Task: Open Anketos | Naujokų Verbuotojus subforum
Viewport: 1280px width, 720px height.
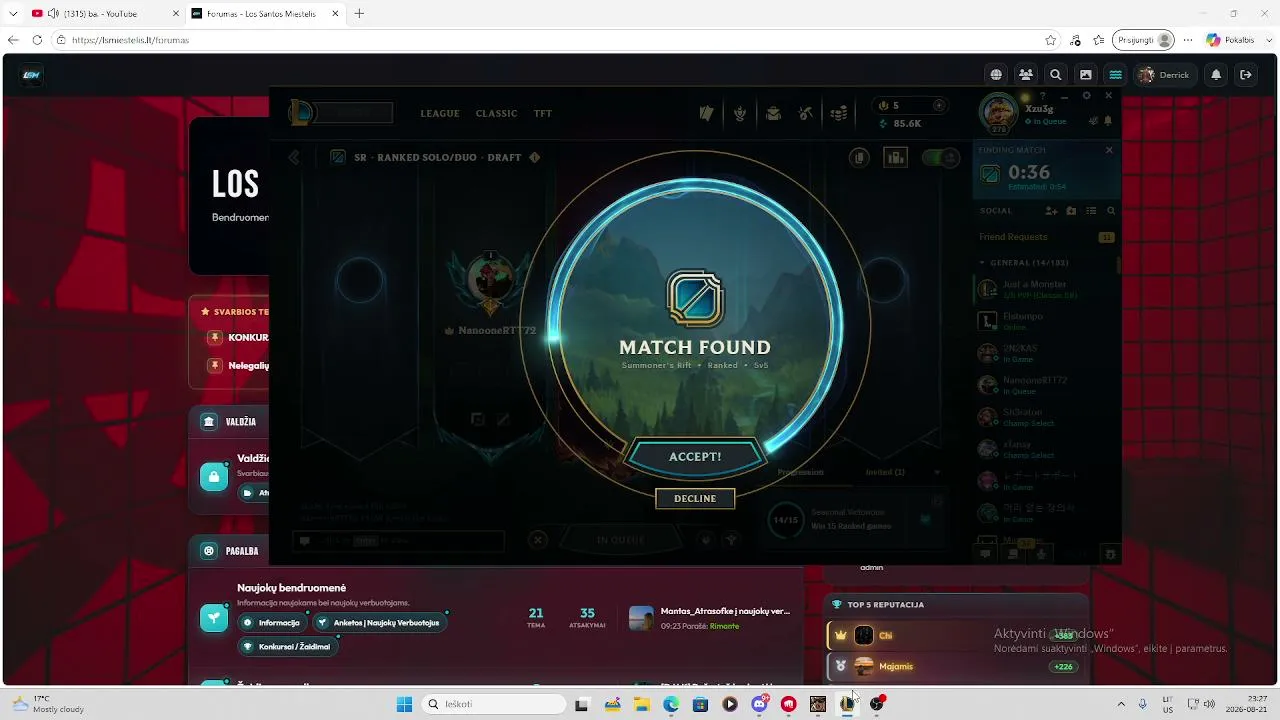Action: 378,622
